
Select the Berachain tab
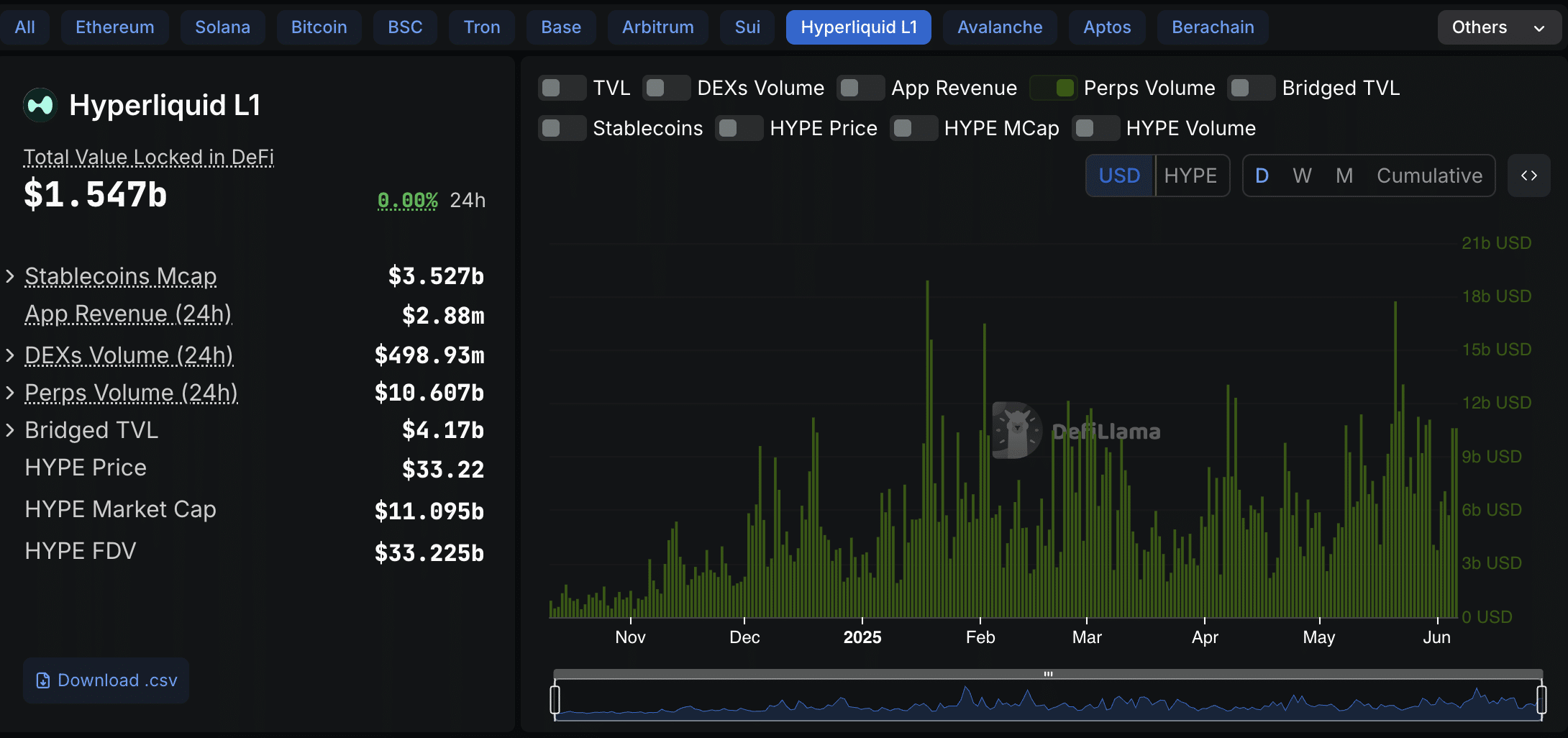pyautogui.click(x=1213, y=27)
